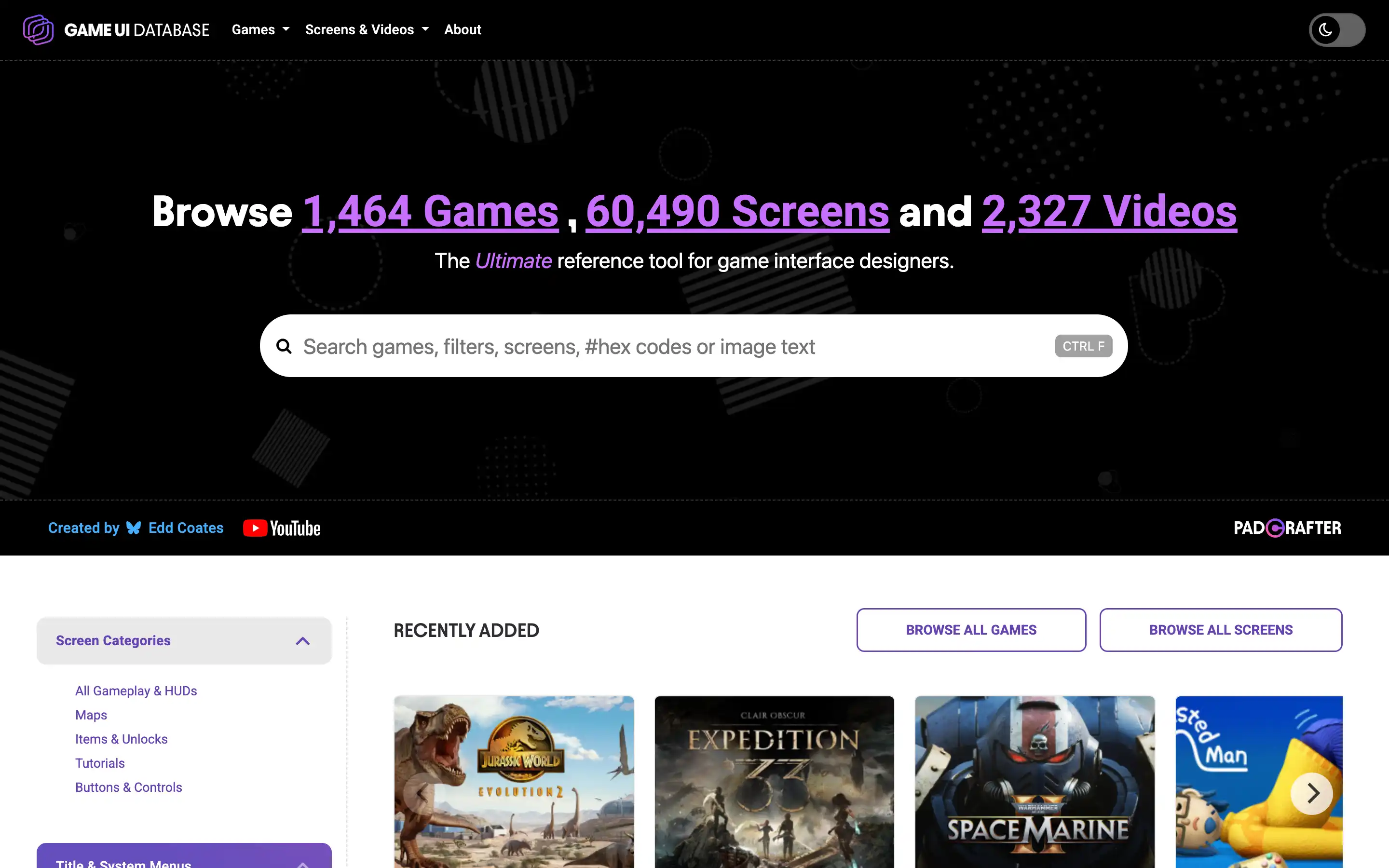Open the Games dropdown menu
Viewport: 1389px width, 868px height.
click(260, 30)
